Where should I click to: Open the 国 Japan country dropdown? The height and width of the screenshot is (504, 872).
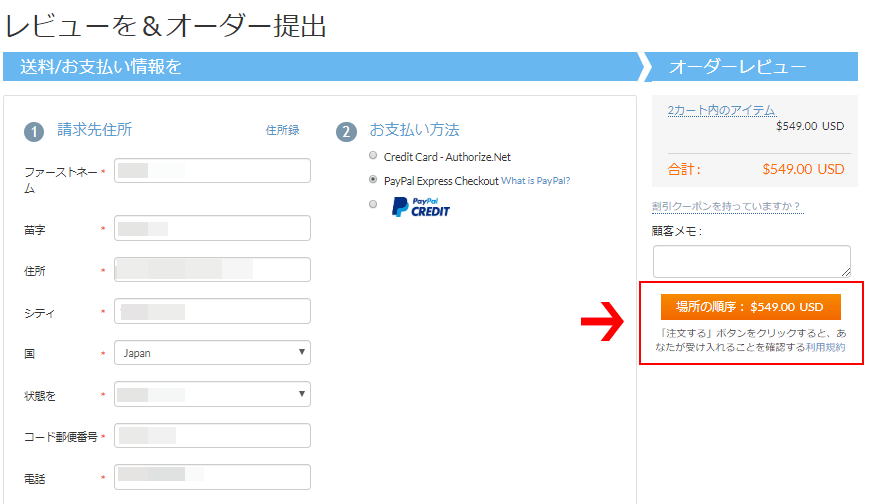click(212, 353)
